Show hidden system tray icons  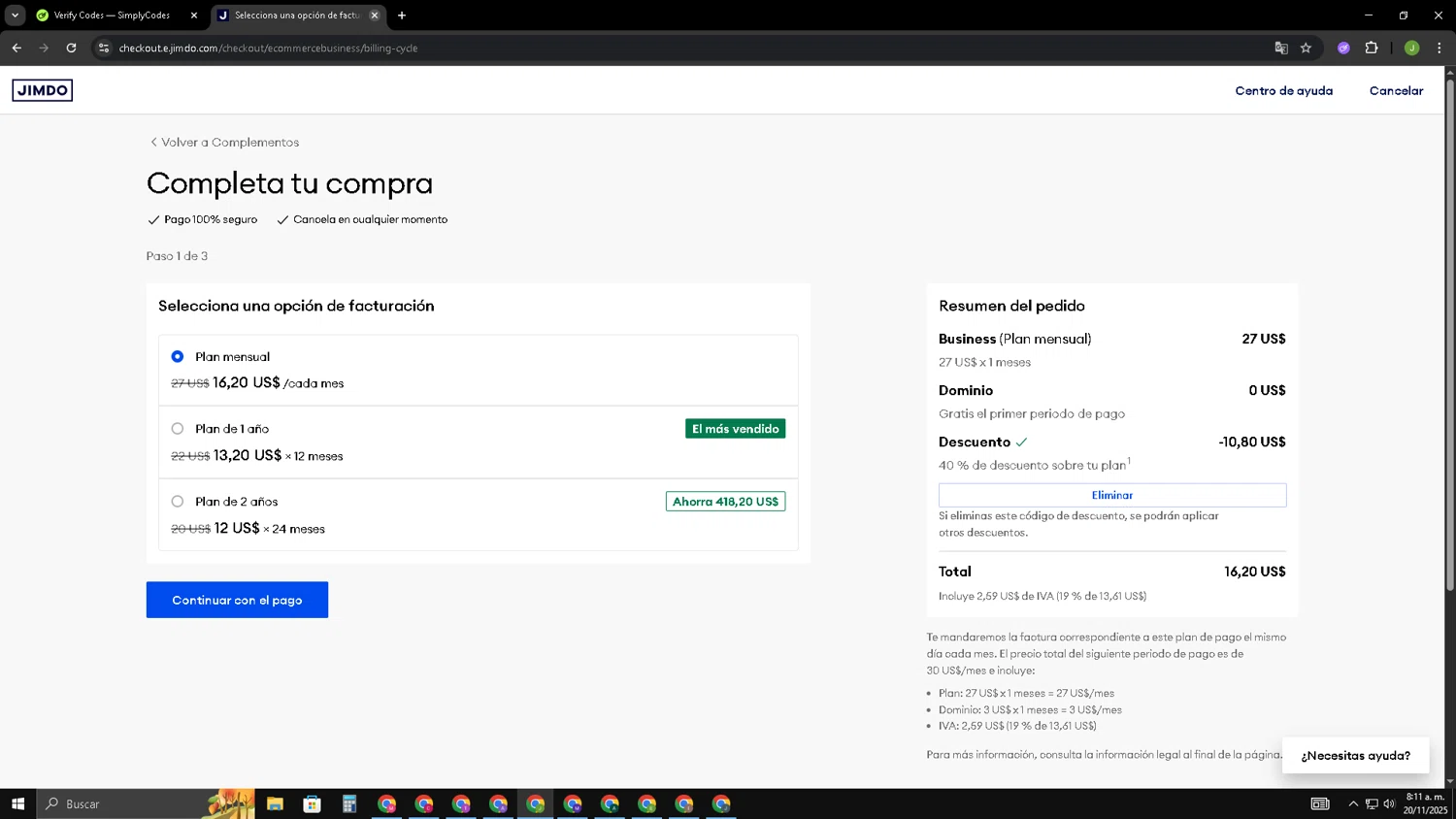[1353, 803]
